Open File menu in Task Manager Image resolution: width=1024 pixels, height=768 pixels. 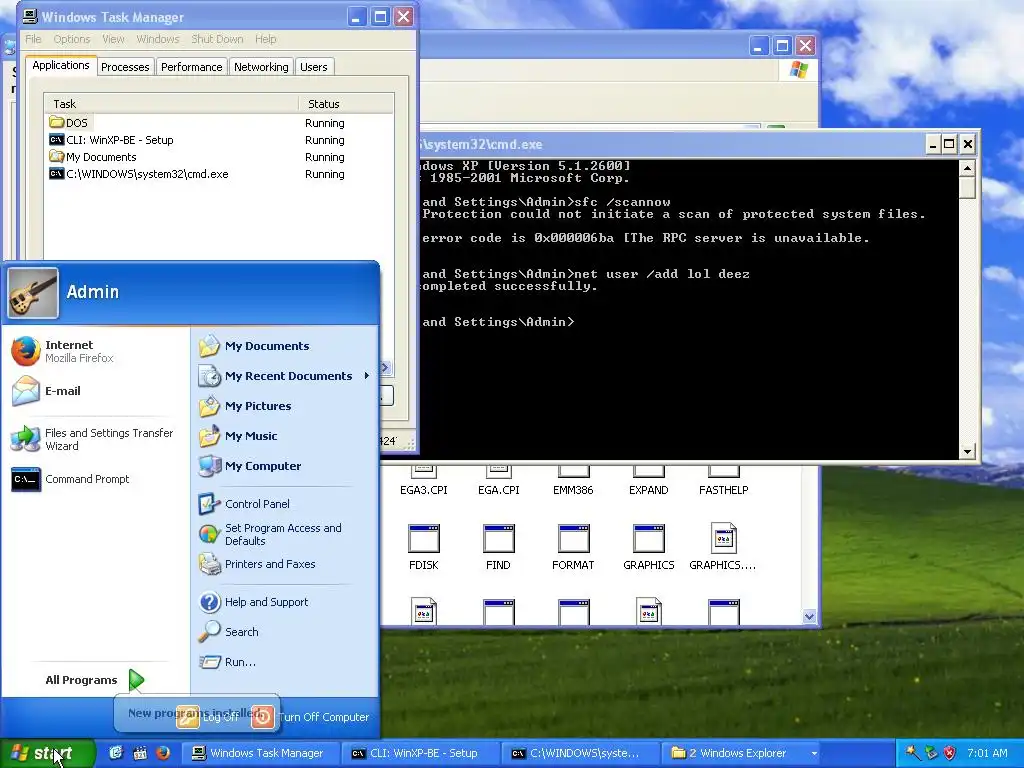pos(33,39)
